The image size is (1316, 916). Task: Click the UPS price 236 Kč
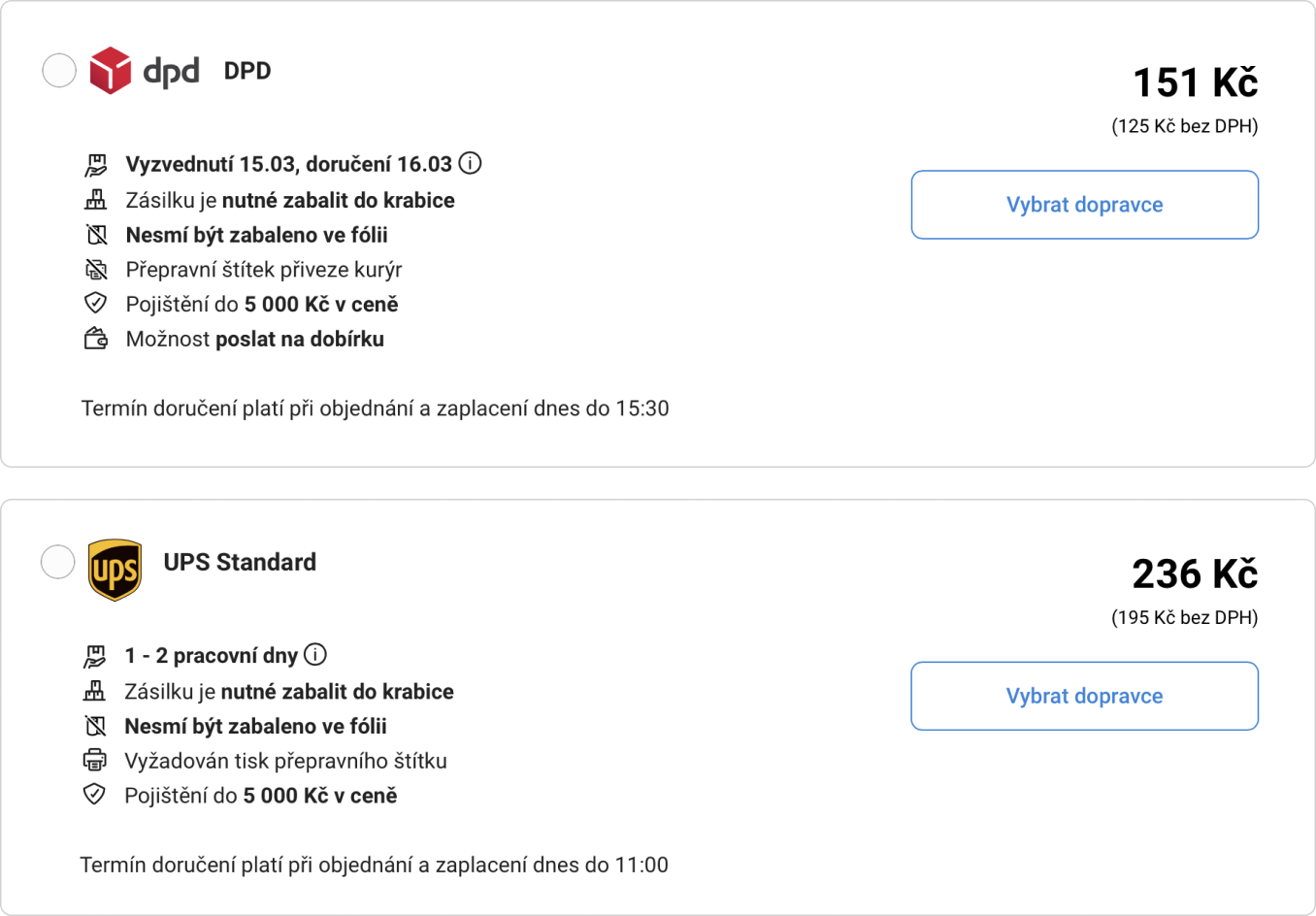point(1195,573)
